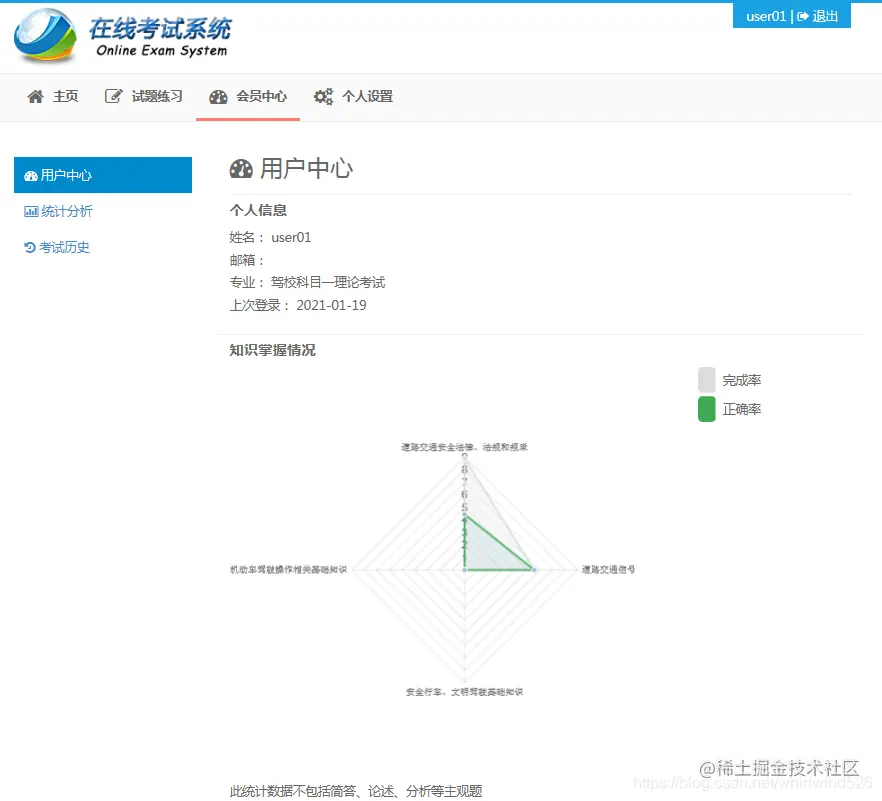Click the 邮箱 label line
This screenshot has height=801, width=882.
(x=246, y=260)
